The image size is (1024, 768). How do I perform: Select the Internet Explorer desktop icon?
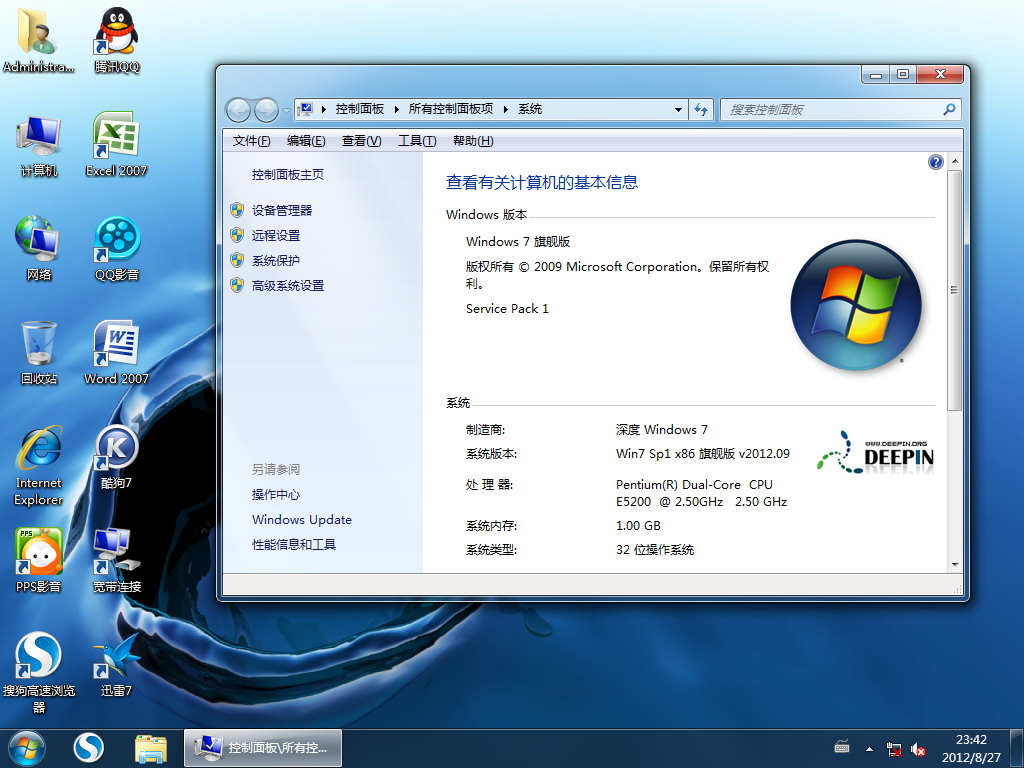pos(39,466)
